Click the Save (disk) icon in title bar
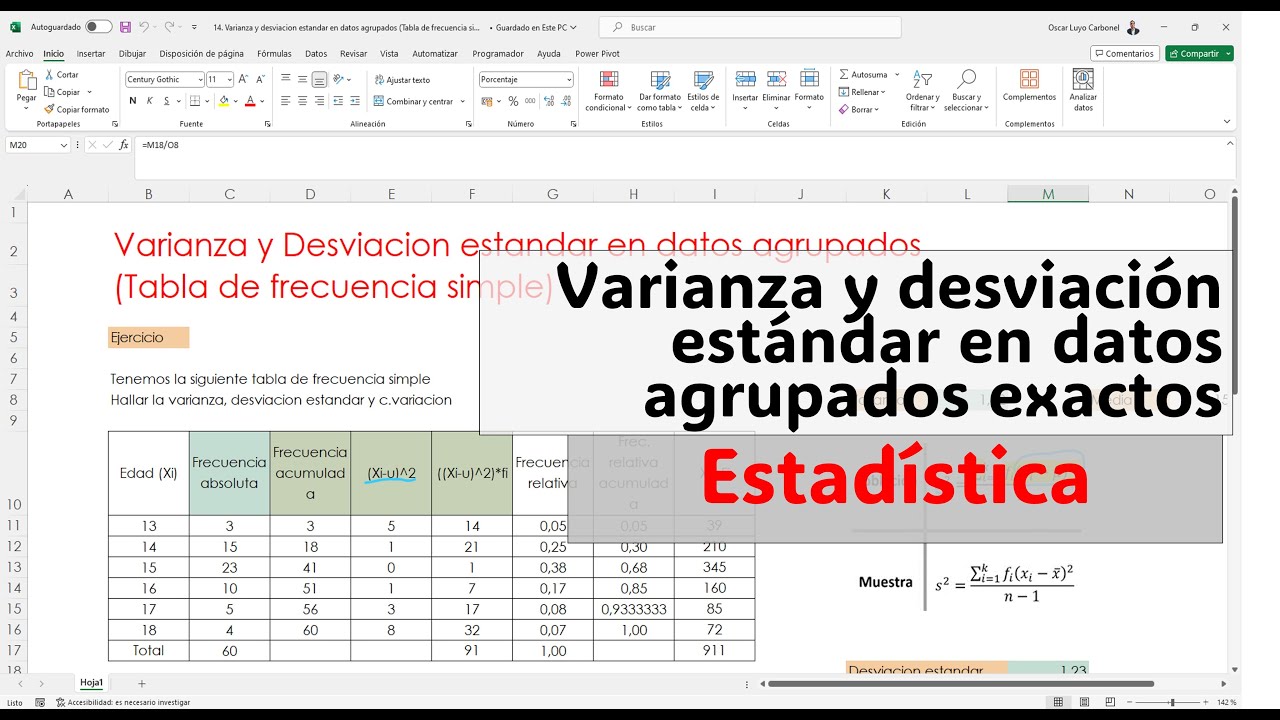Screen dimensions: 1280x720 pyautogui.click(x=125, y=27)
